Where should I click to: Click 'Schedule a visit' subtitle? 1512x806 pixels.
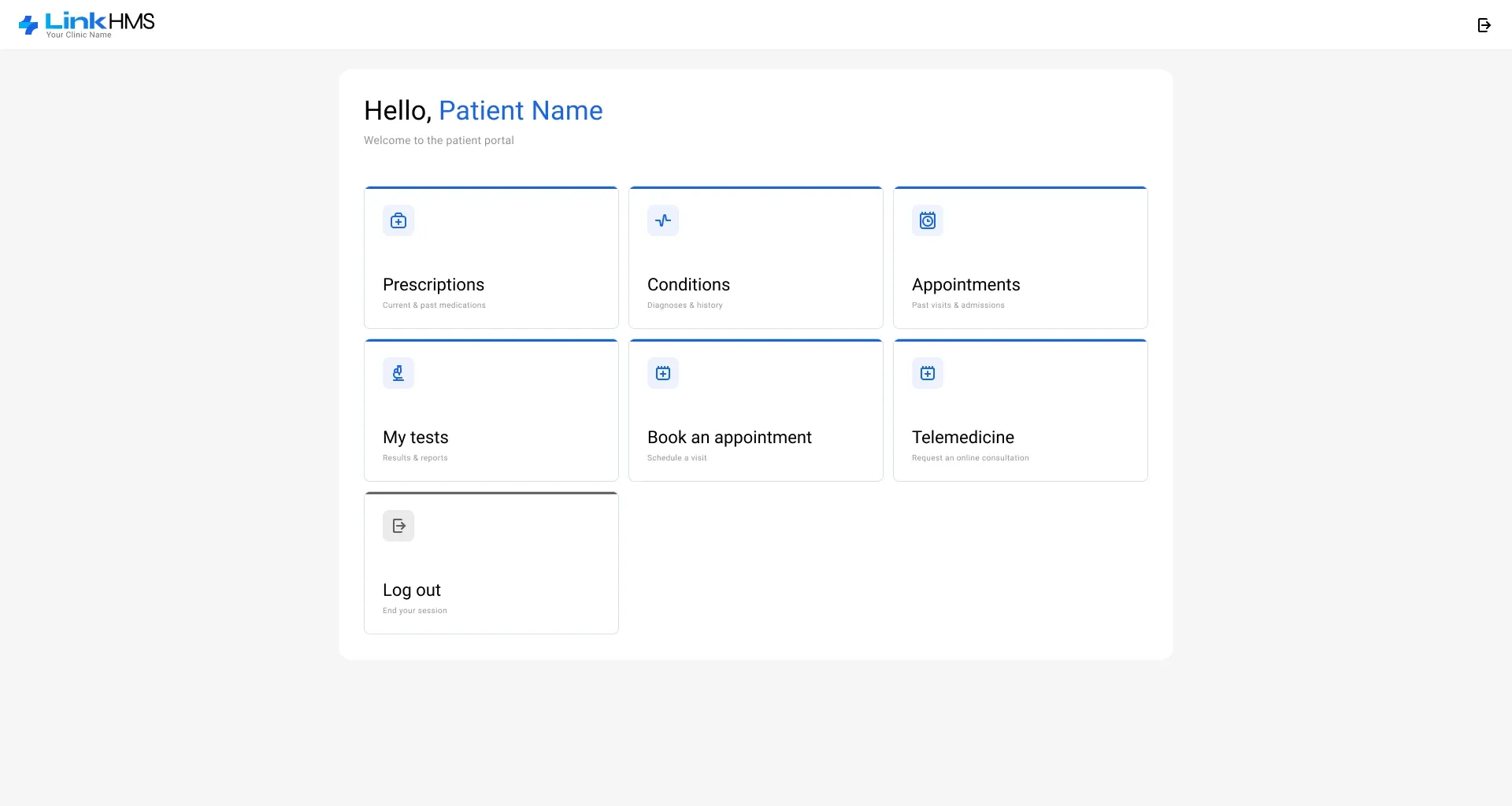pyautogui.click(x=676, y=458)
